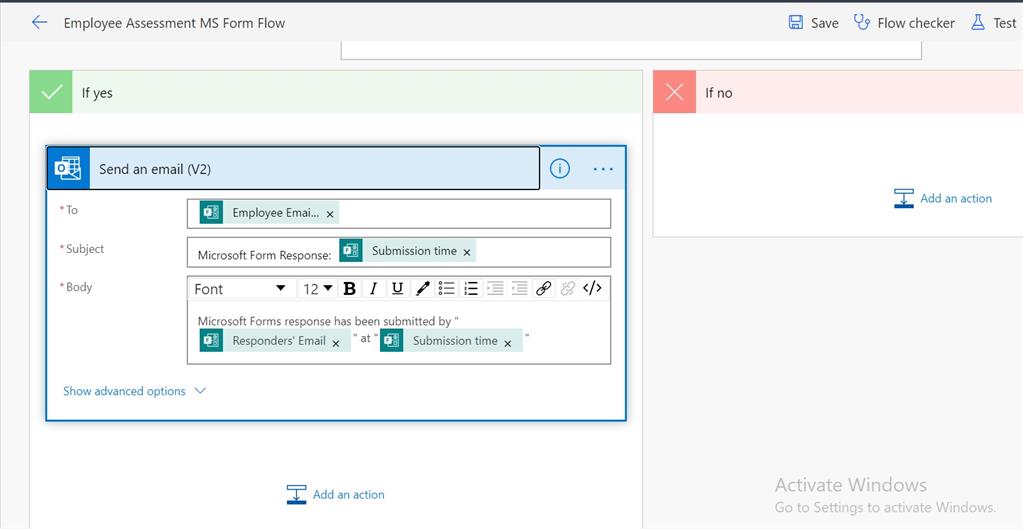Screen dimensions: 1023x529
Task: Click the Employee Assessment MS Form Flow title
Action: (174, 23)
